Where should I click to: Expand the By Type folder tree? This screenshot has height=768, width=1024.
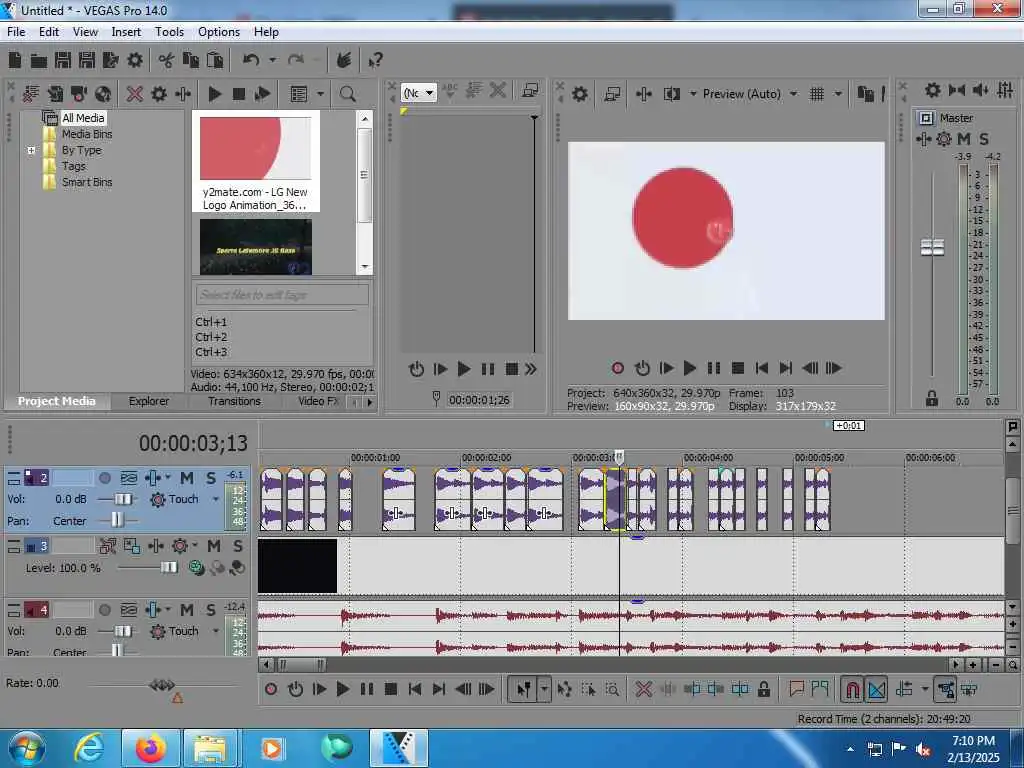pyautogui.click(x=31, y=150)
